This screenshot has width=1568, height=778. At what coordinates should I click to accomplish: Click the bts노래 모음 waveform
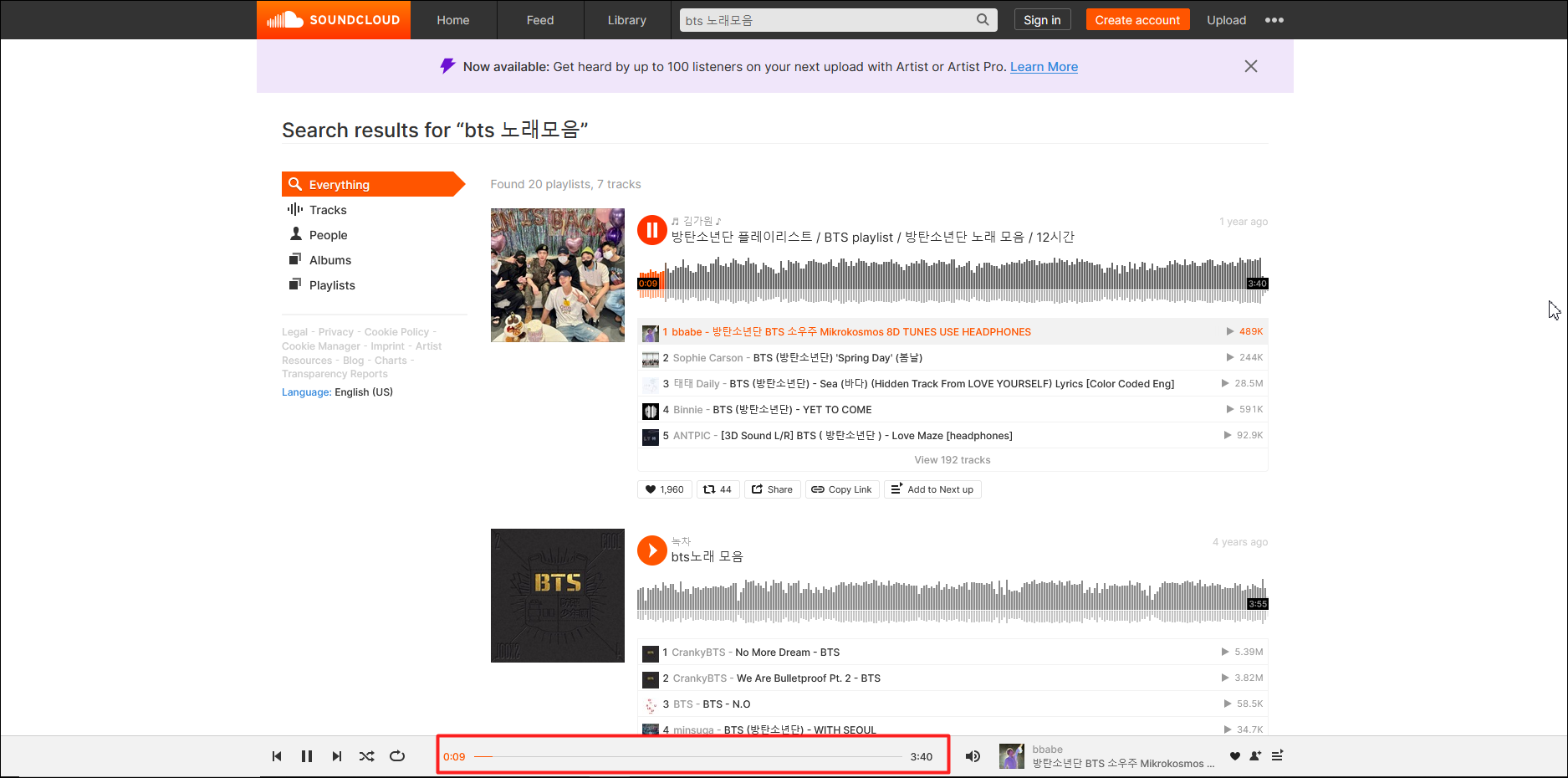tap(953, 601)
